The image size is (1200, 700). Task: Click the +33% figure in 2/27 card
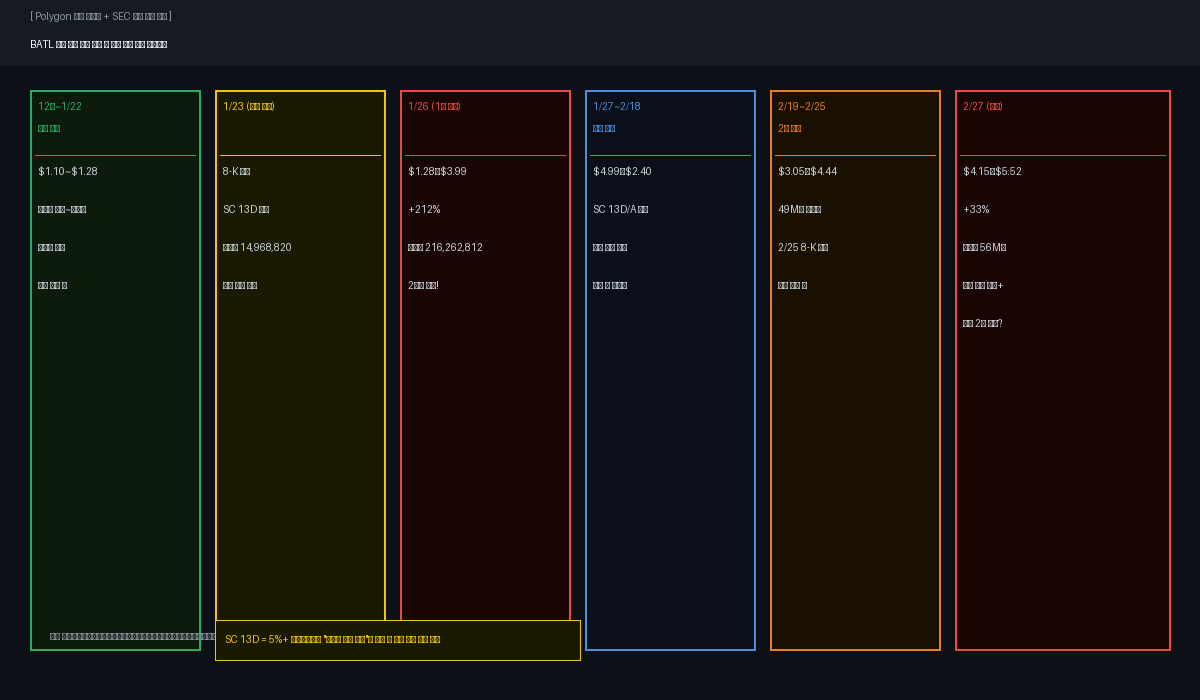click(x=976, y=210)
